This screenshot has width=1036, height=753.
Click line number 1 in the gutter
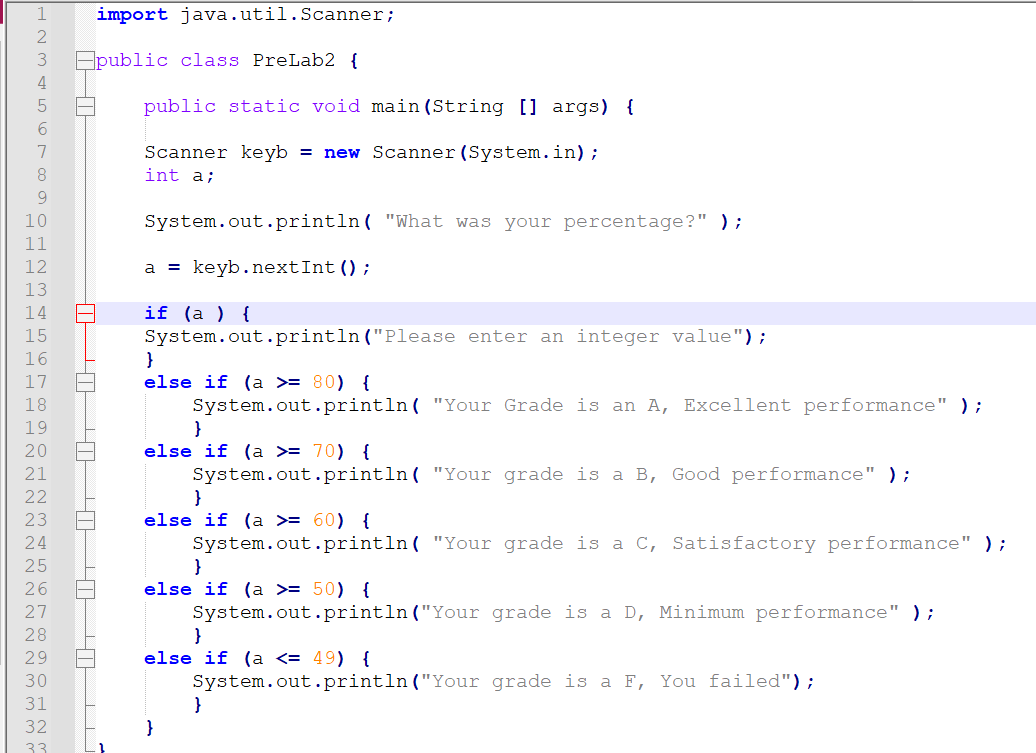40,14
